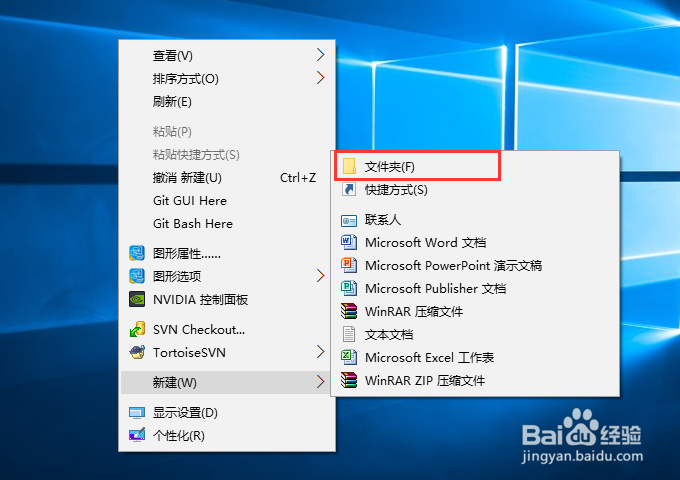Screen dimensions: 680x480
Task: Expand the TortoiseSVN submenu arrow
Action: click(x=320, y=352)
